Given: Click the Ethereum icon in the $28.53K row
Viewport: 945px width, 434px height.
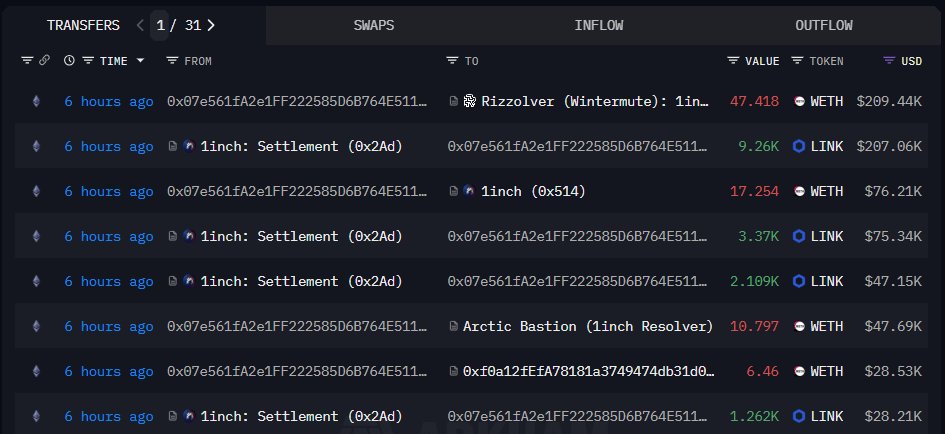Looking at the screenshot, I should (x=36, y=371).
